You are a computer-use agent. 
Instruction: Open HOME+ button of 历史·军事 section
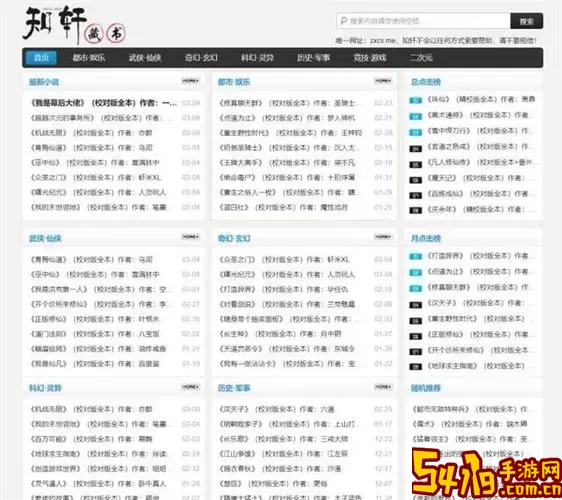[383, 387]
